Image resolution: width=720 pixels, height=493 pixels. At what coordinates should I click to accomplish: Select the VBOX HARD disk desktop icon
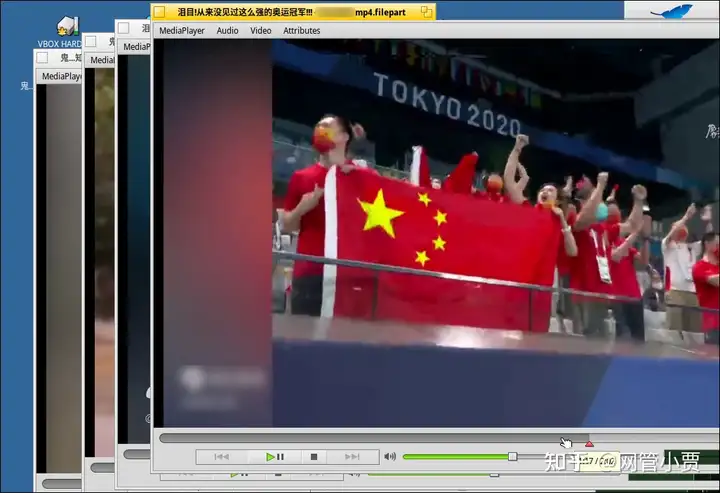[x=68, y=32]
